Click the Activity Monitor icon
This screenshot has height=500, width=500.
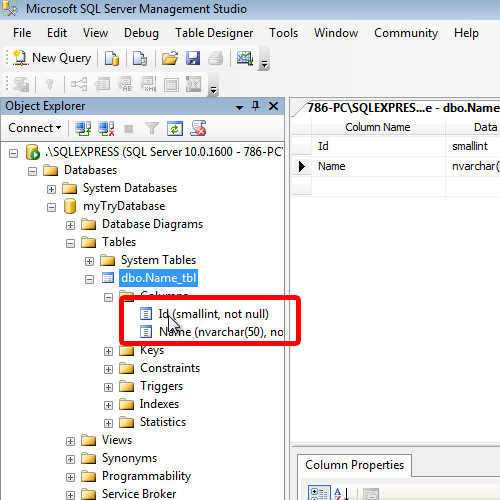pyautogui.click(x=245, y=58)
